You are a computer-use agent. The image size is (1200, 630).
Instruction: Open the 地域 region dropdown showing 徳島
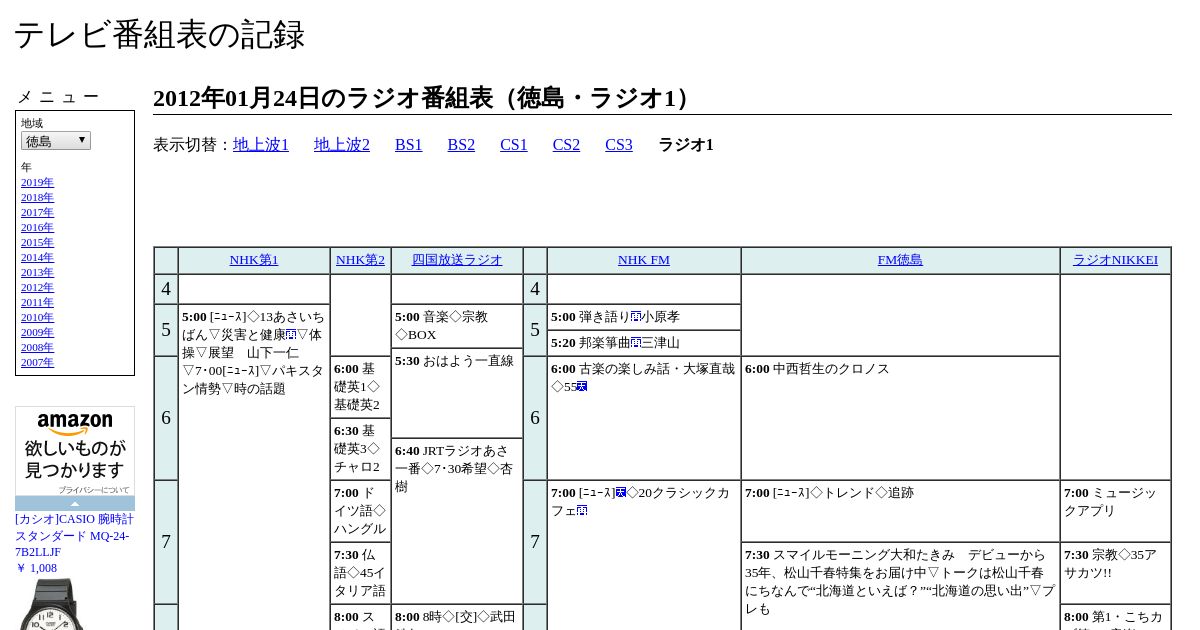tap(56, 141)
